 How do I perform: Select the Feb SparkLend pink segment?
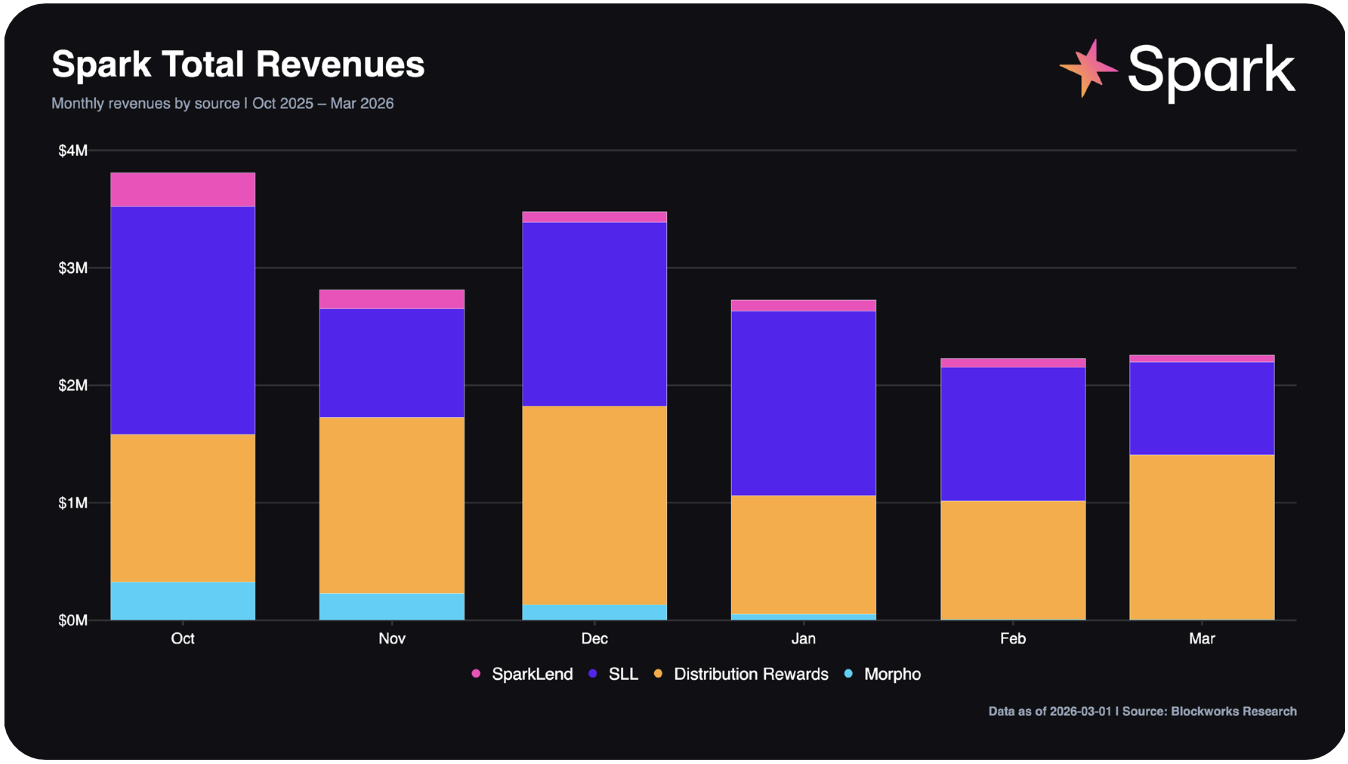(1013, 363)
